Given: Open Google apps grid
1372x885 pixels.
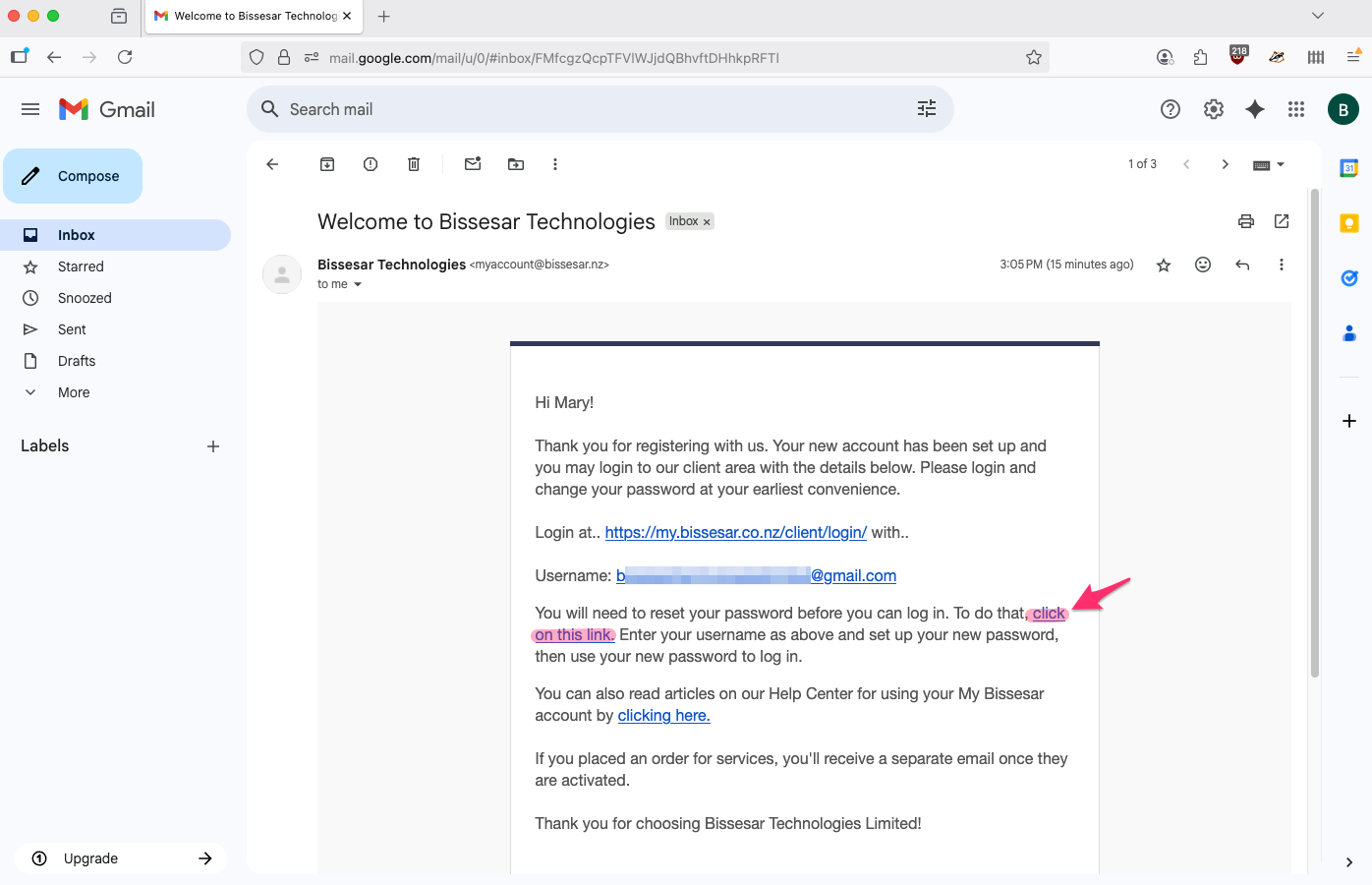Looking at the screenshot, I should pyautogui.click(x=1296, y=109).
